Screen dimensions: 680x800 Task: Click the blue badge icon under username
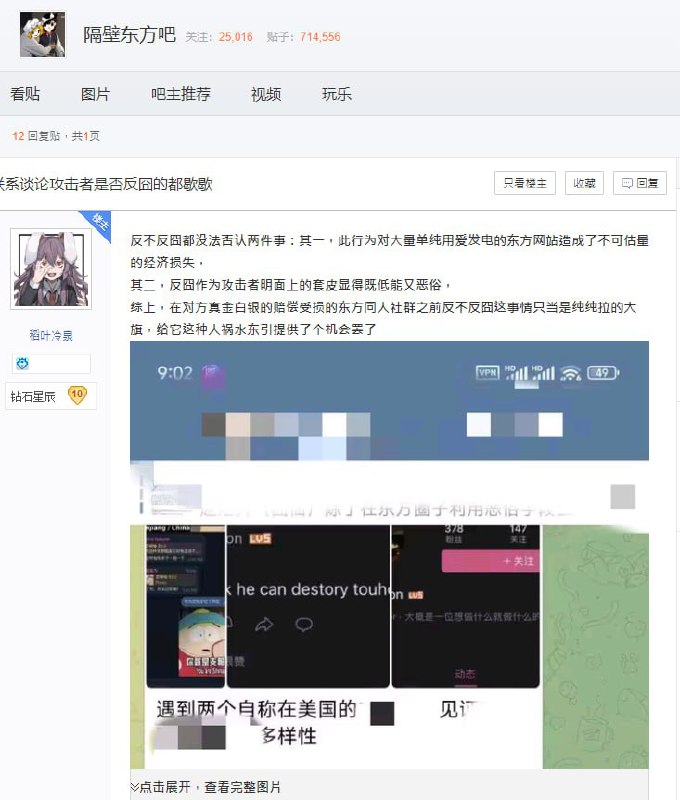point(22,364)
